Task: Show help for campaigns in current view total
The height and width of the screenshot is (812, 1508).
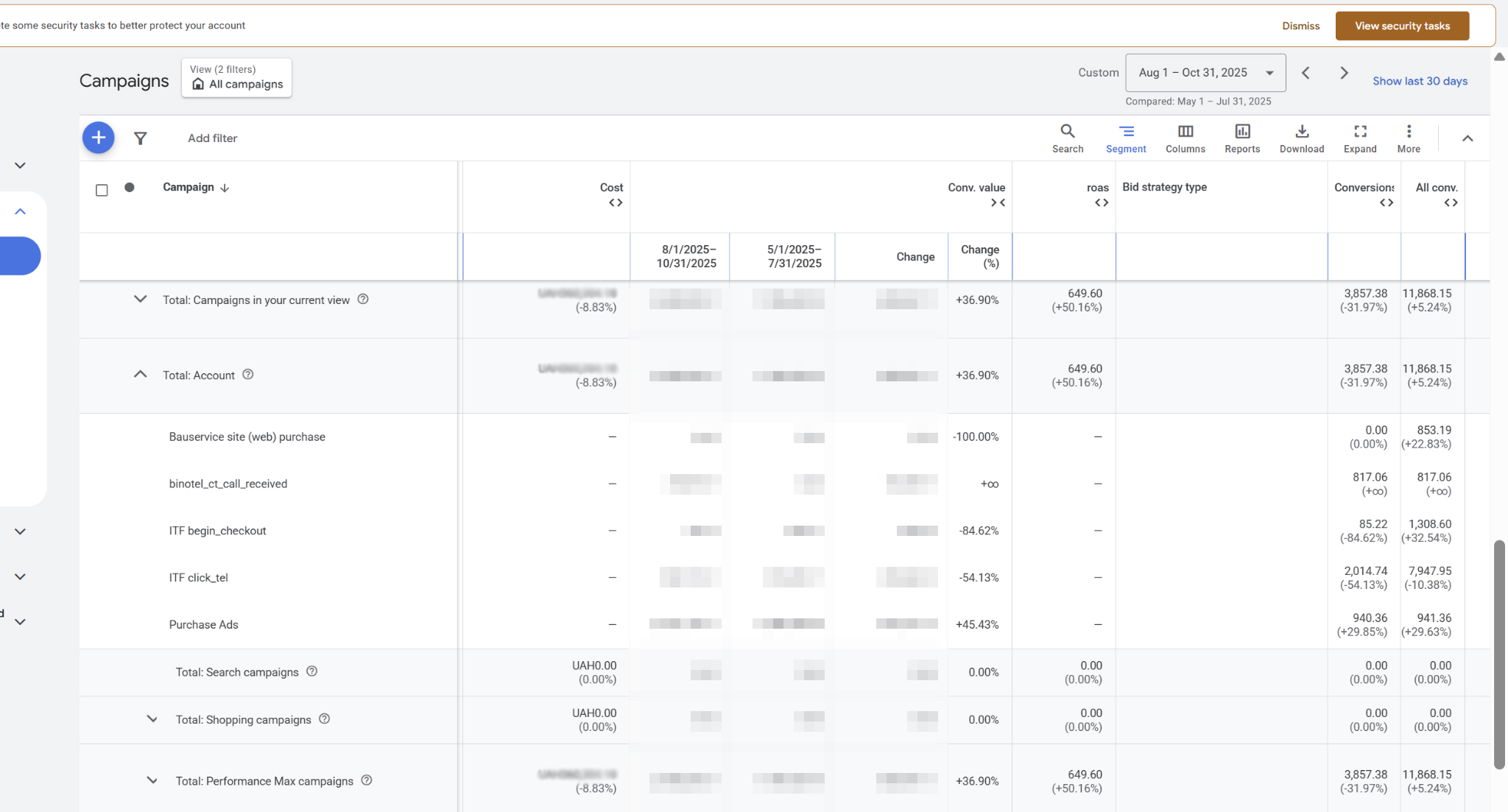Action: click(363, 299)
